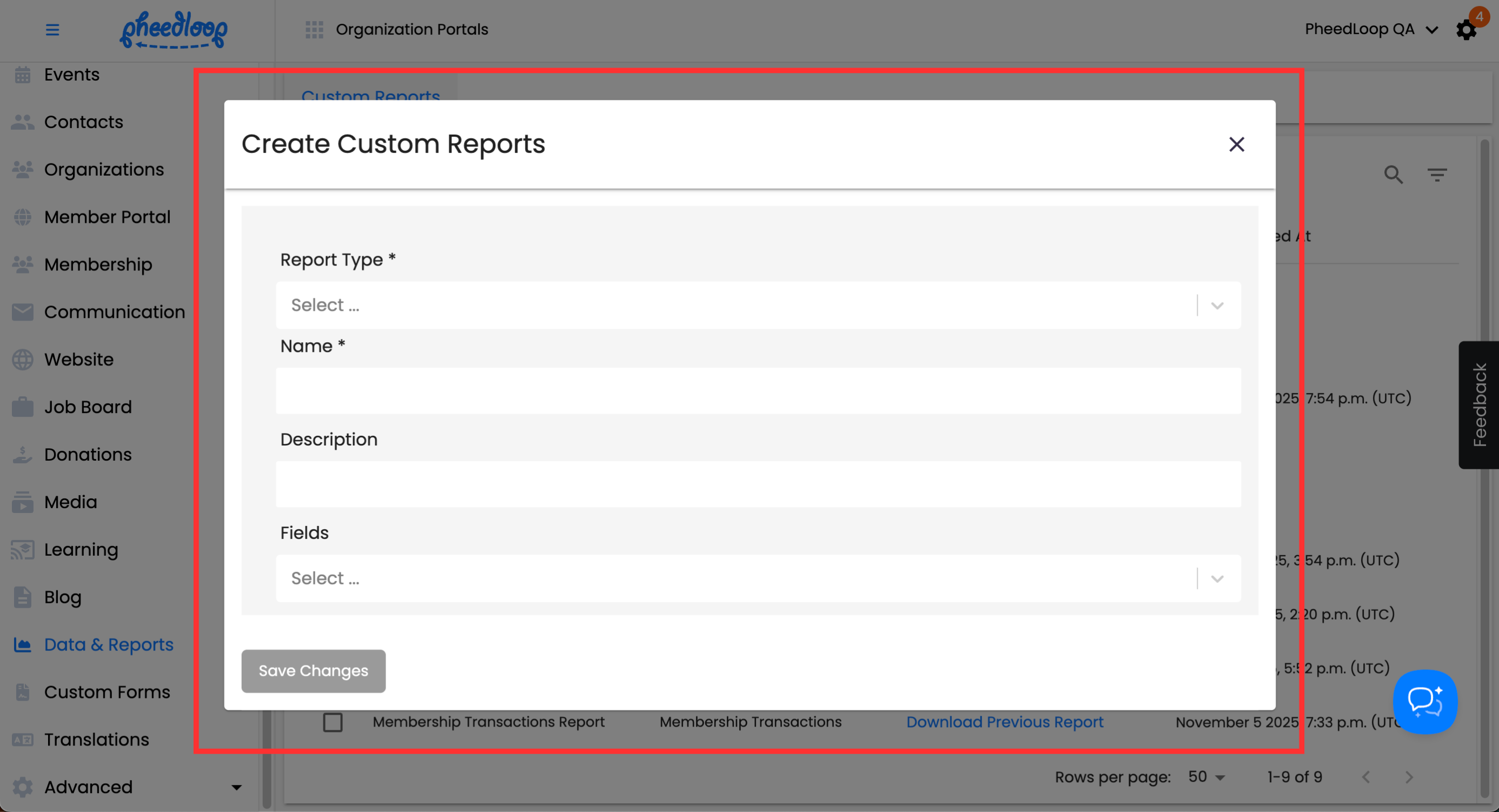Image resolution: width=1499 pixels, height=812 pixels.
Task: Close the Create Custom Reports dialog
Action: [1237, 144]
